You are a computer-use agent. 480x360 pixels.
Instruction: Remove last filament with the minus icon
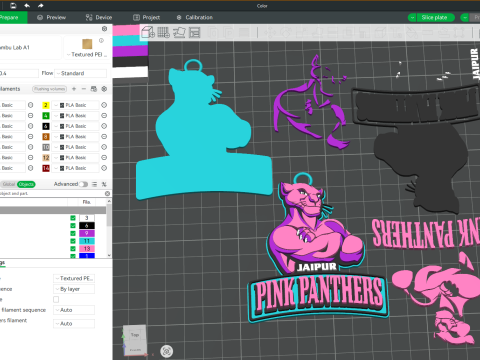84,89
